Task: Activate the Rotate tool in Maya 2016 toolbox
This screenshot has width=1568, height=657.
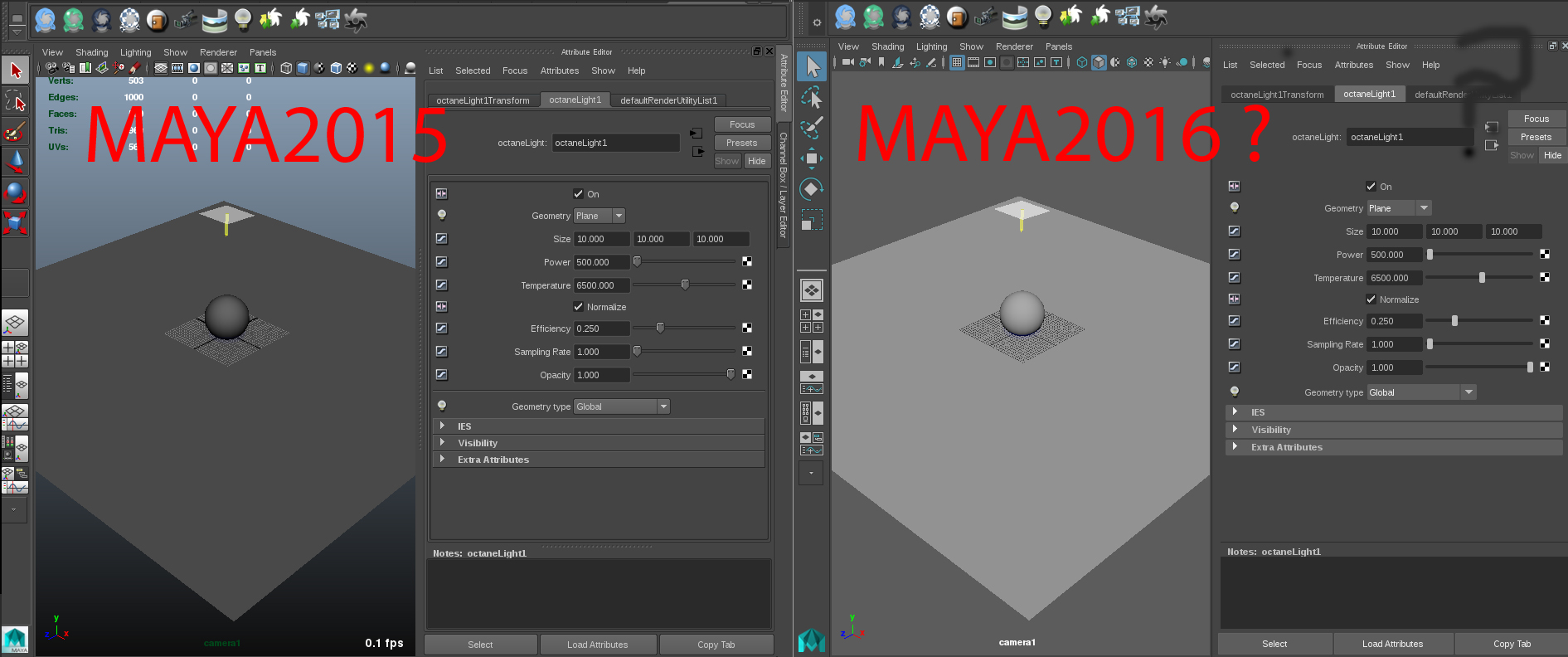Action: 812,189
